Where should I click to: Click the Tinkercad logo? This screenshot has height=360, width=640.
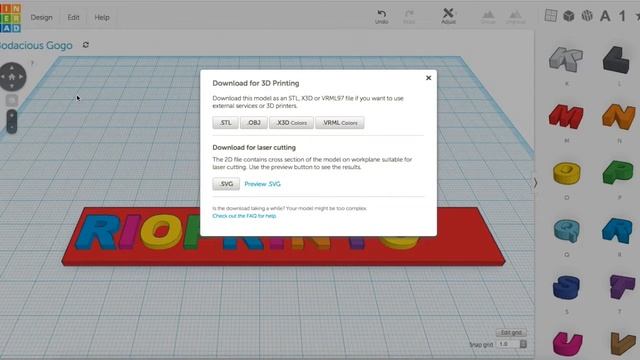pos(10,18)
